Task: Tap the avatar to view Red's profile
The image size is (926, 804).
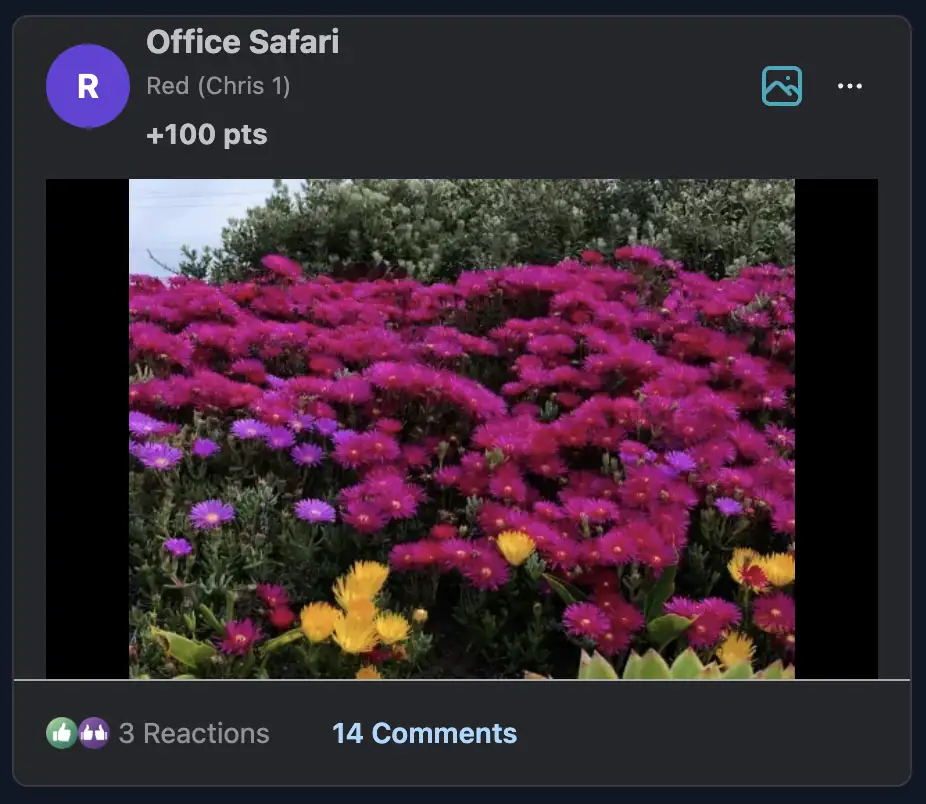Action: click(x=88, y=86)
